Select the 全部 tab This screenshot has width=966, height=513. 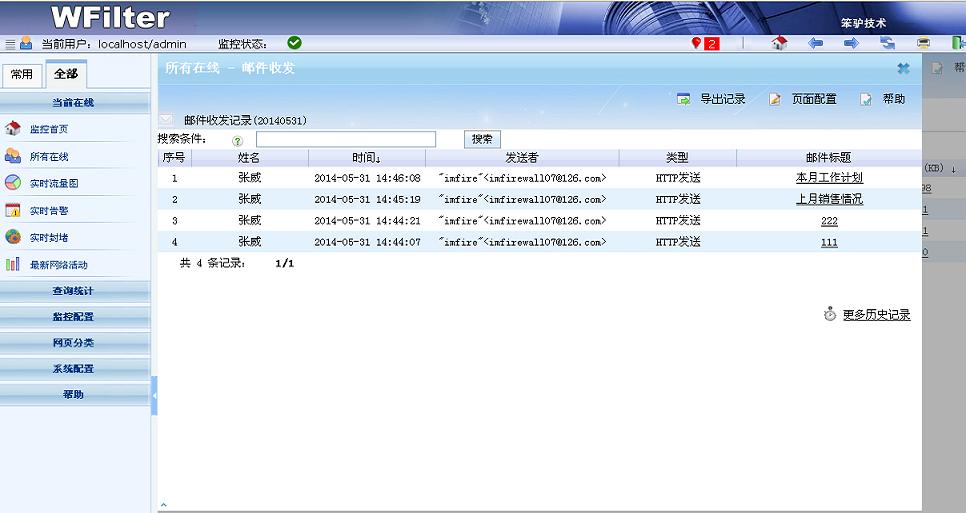click(66, 75)
